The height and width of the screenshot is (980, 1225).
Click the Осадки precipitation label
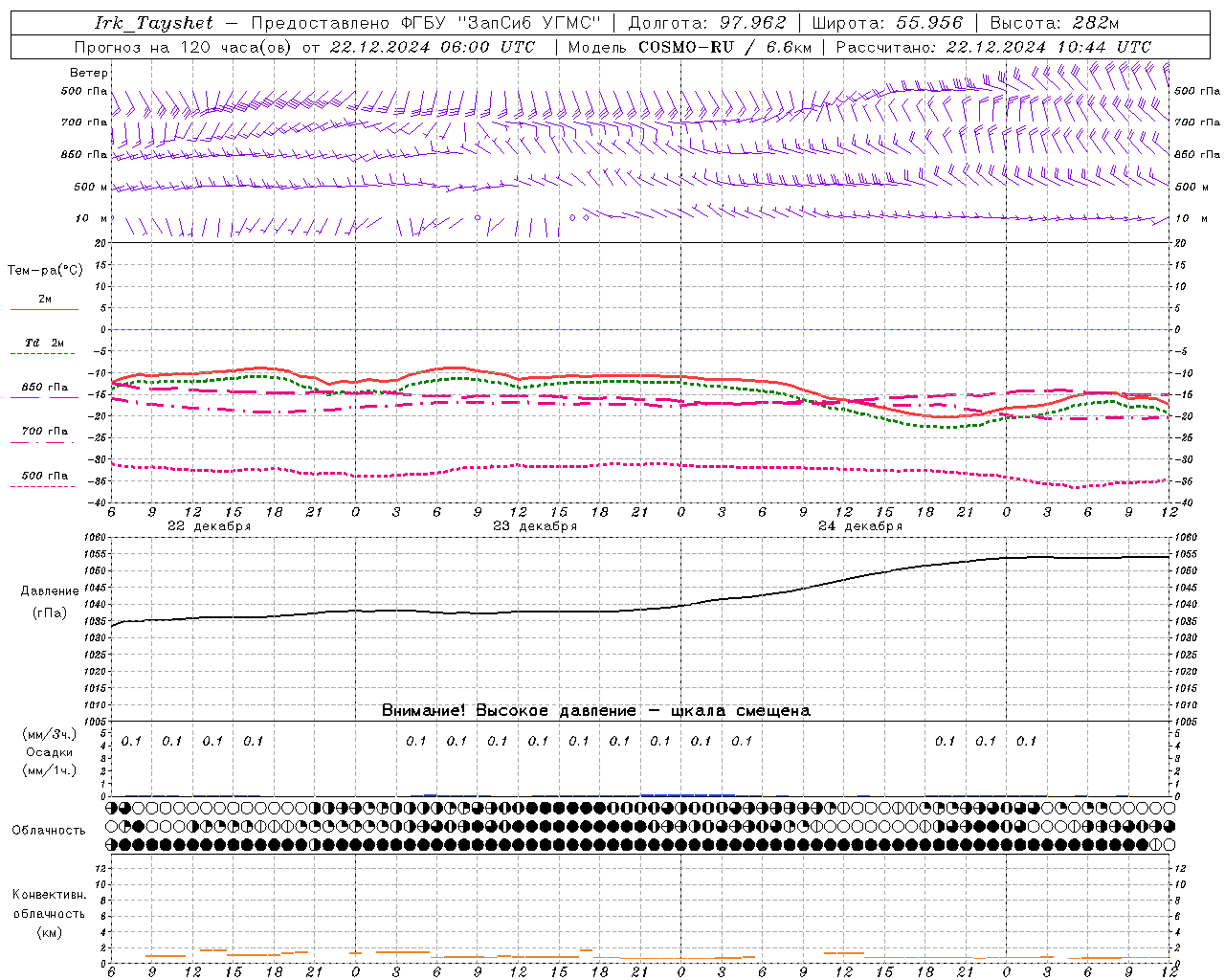50,752
